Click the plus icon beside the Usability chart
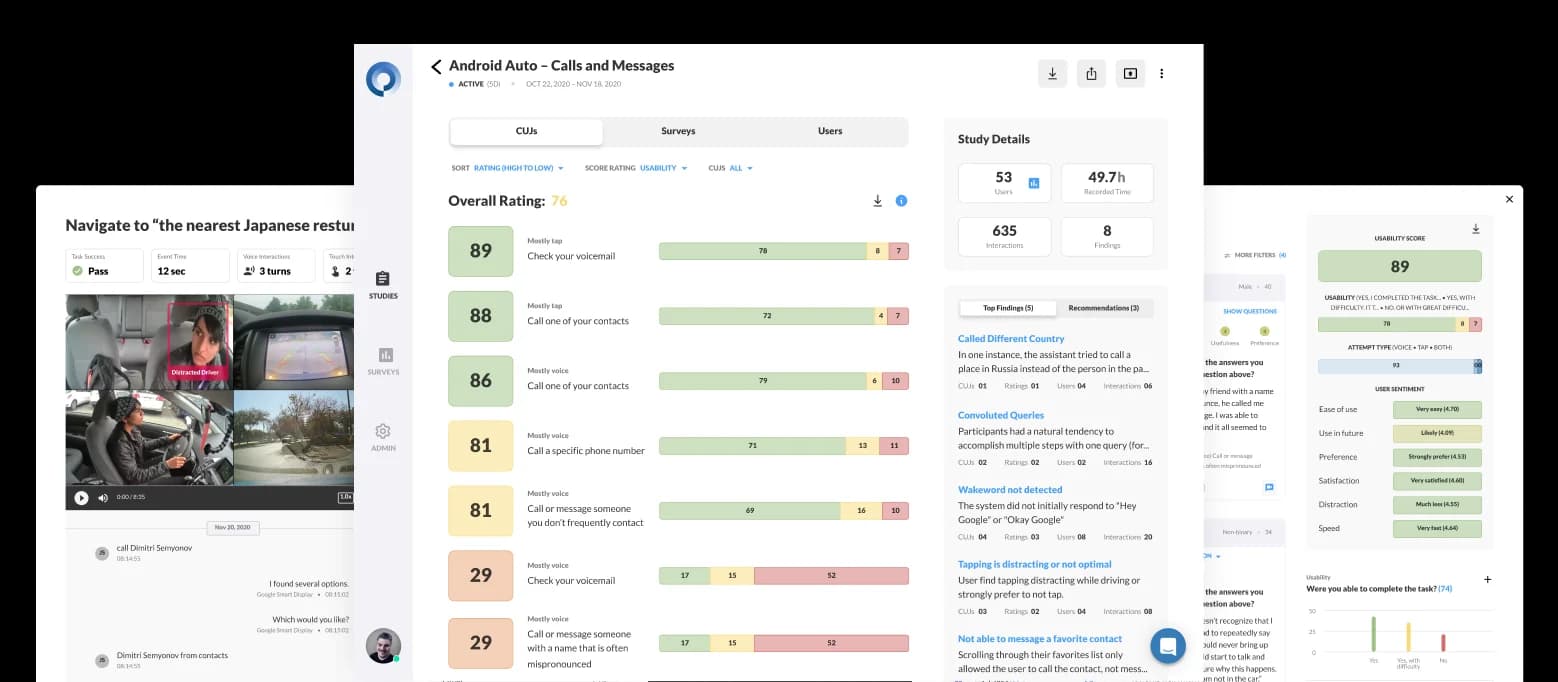 tap(1487, 579)
